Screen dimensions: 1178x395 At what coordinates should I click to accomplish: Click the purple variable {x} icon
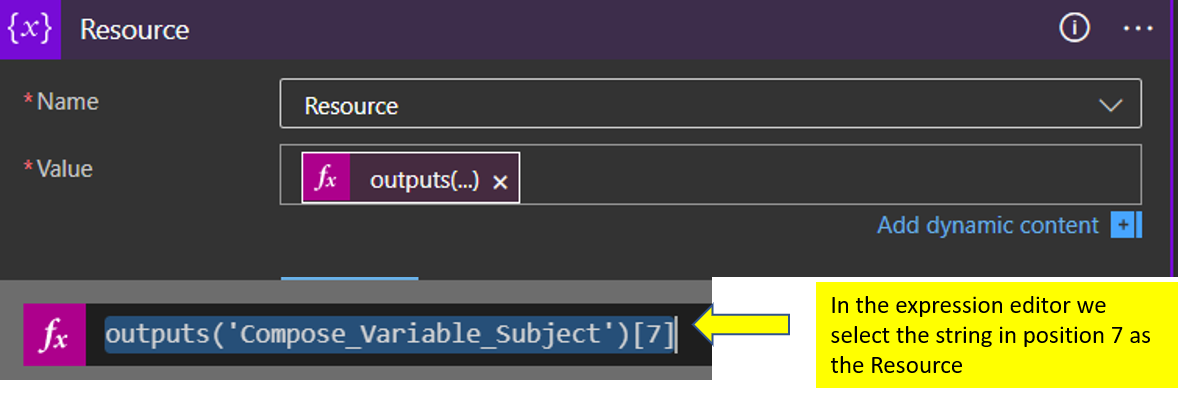tap(30, 29)
